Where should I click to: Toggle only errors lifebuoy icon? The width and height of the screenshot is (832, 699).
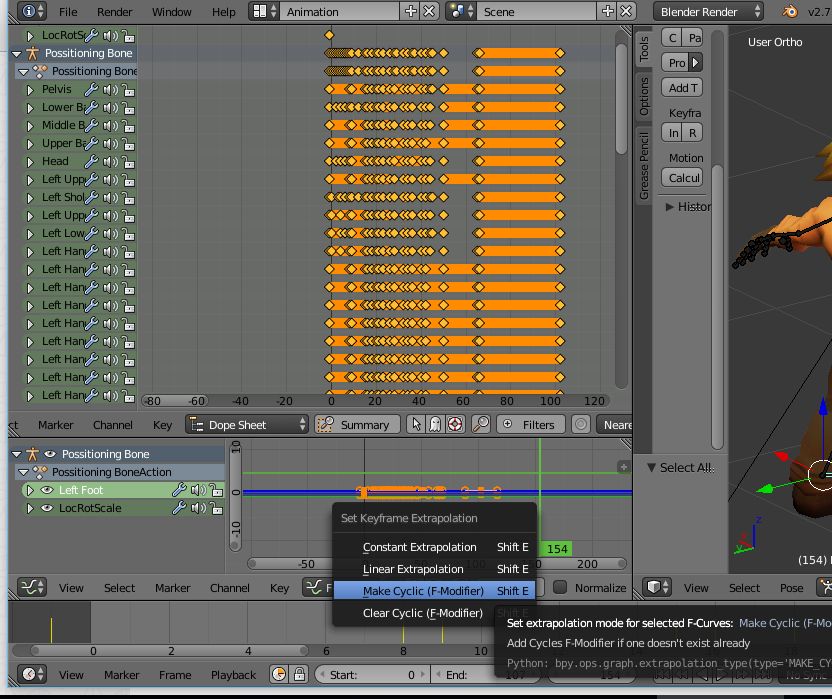pyautogui.click(x=455, y=425)
